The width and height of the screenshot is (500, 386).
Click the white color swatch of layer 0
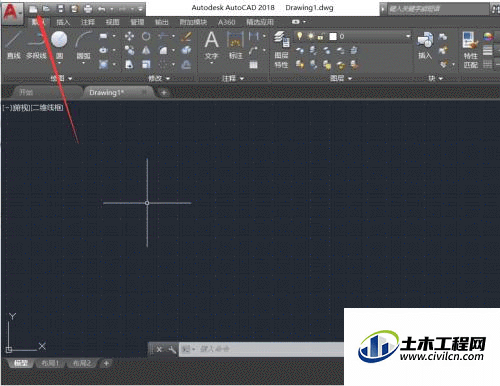[x=333, y=36]
